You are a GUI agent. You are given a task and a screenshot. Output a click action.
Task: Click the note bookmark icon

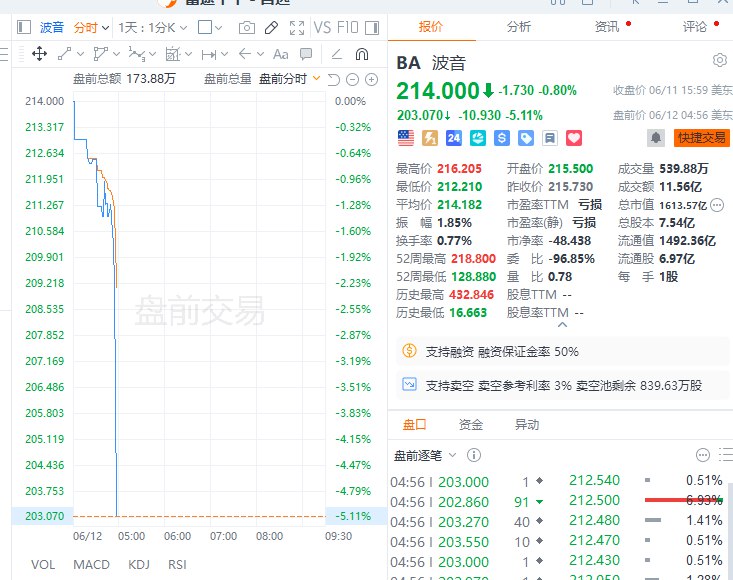pyautogui.click(x=550, y=138)
